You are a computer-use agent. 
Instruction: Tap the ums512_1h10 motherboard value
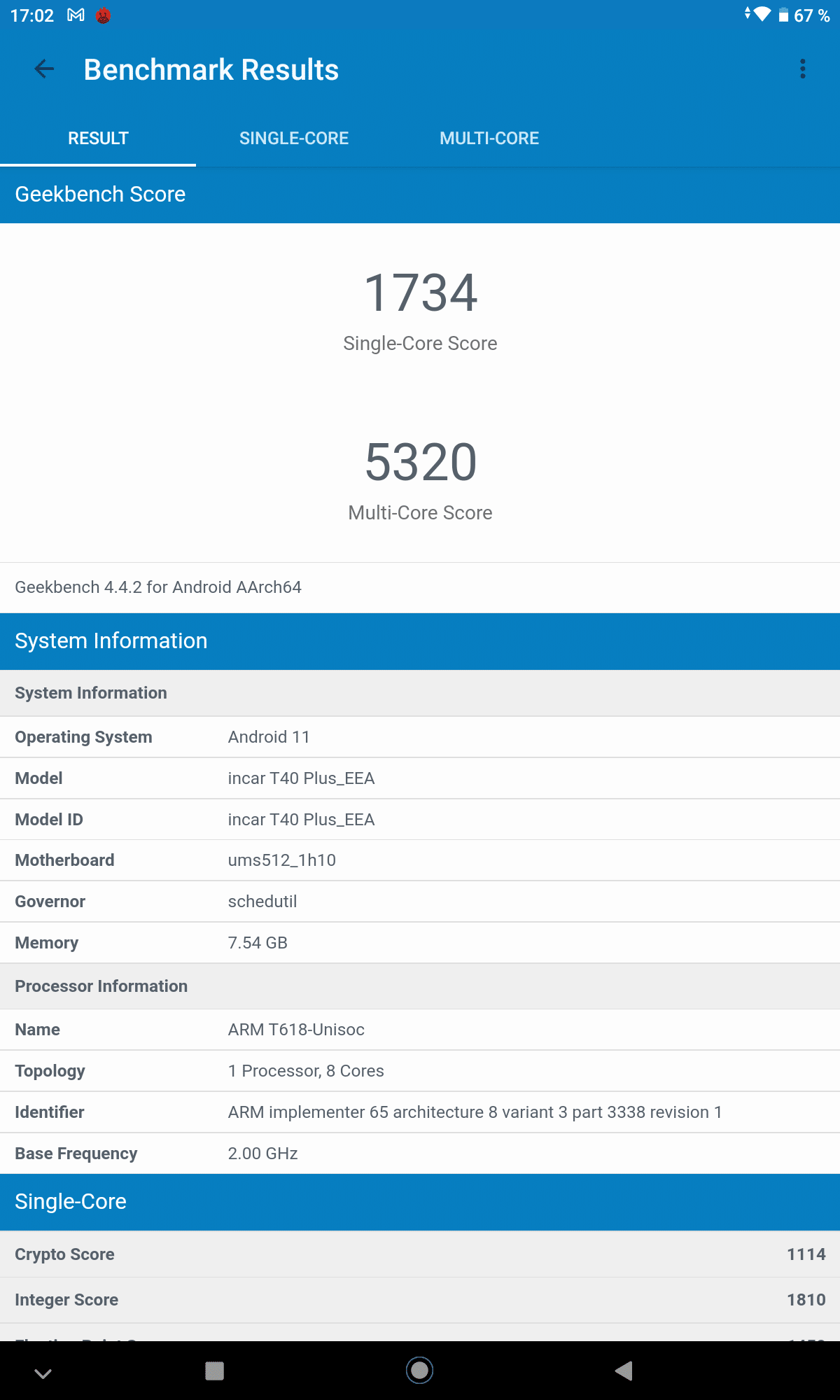pyautogui.click(x=282, y=860)
